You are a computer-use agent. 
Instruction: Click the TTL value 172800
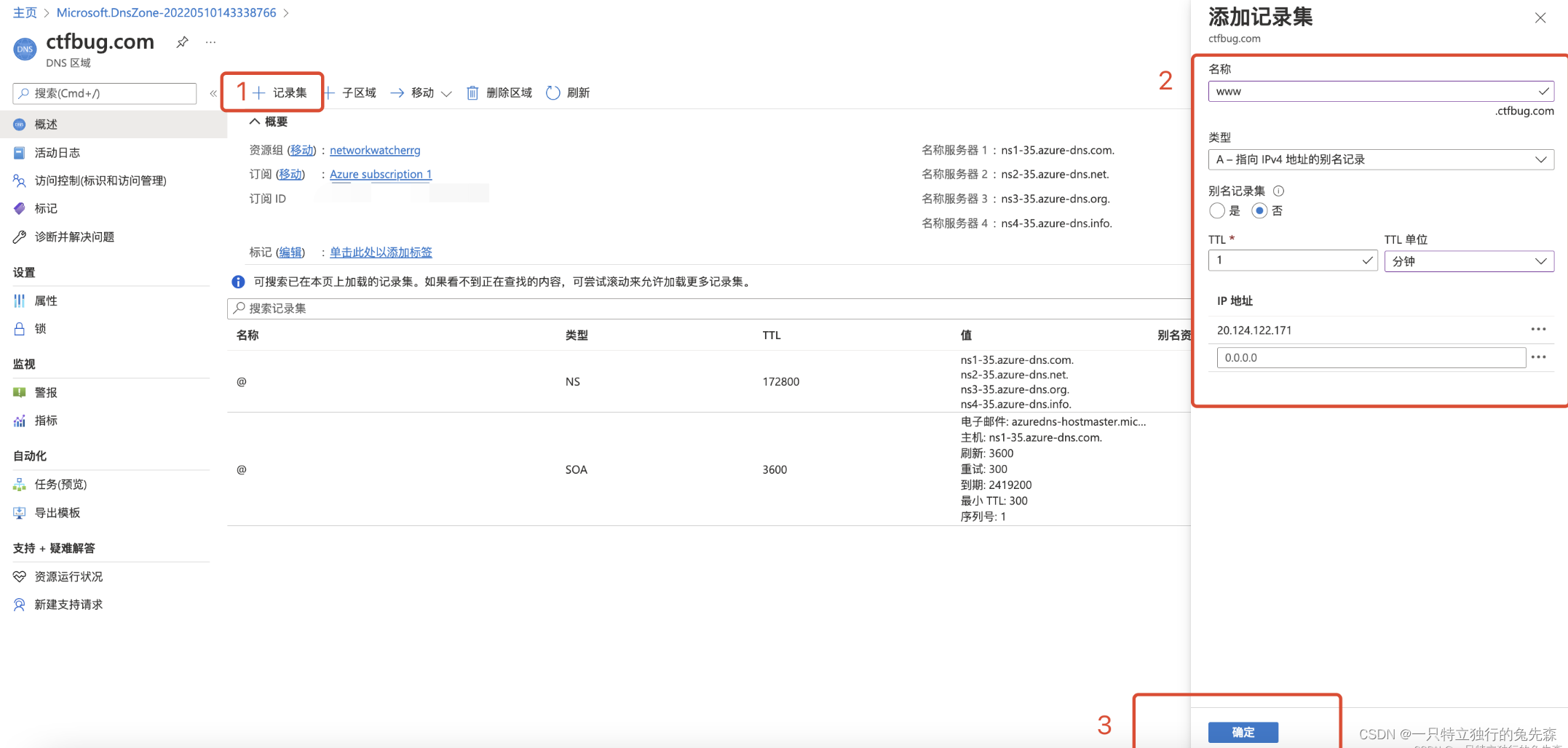tap(780, 381)
